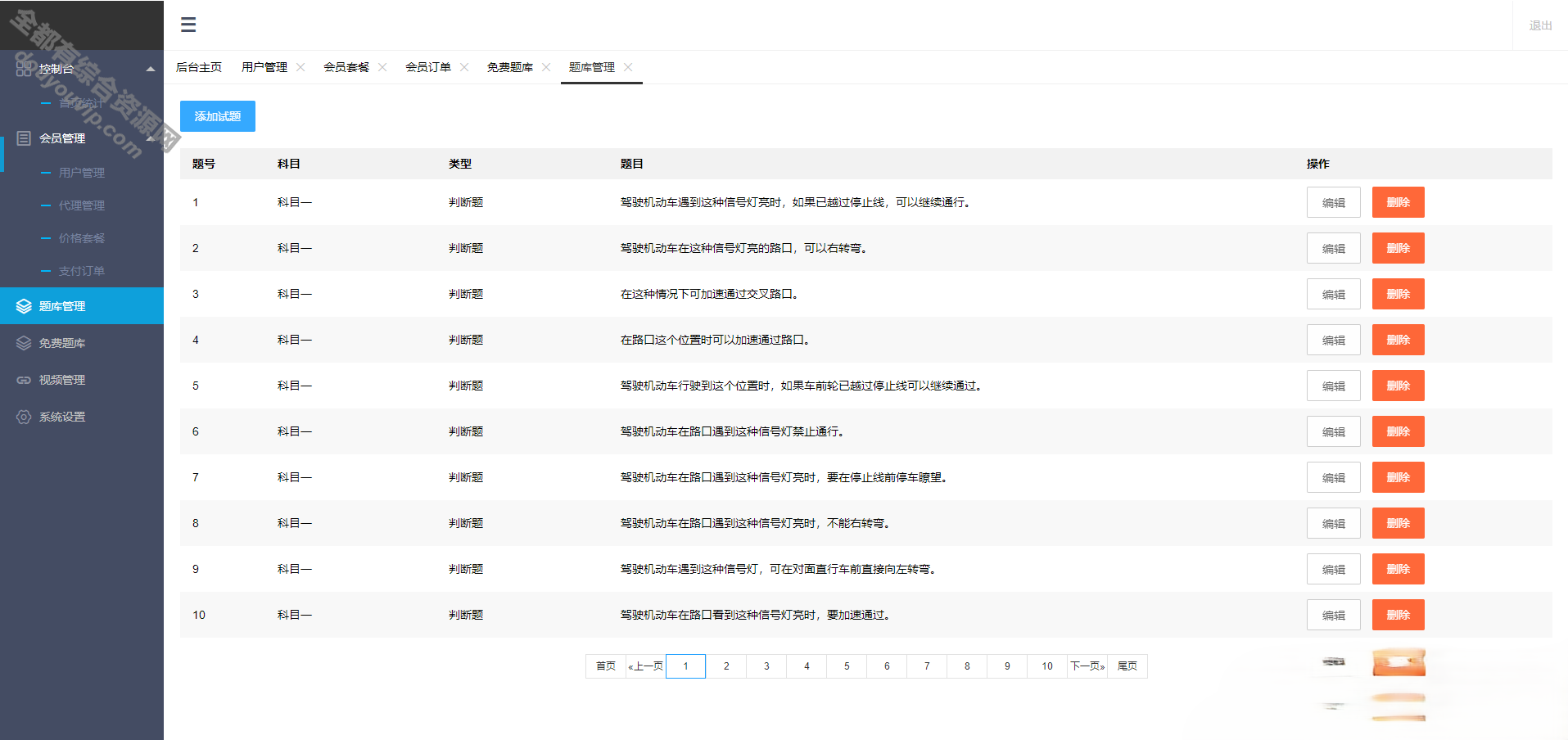Viewport: 1568px width, 740px height.
Task: Delete question number 5
Action: tap(1398, 386)
